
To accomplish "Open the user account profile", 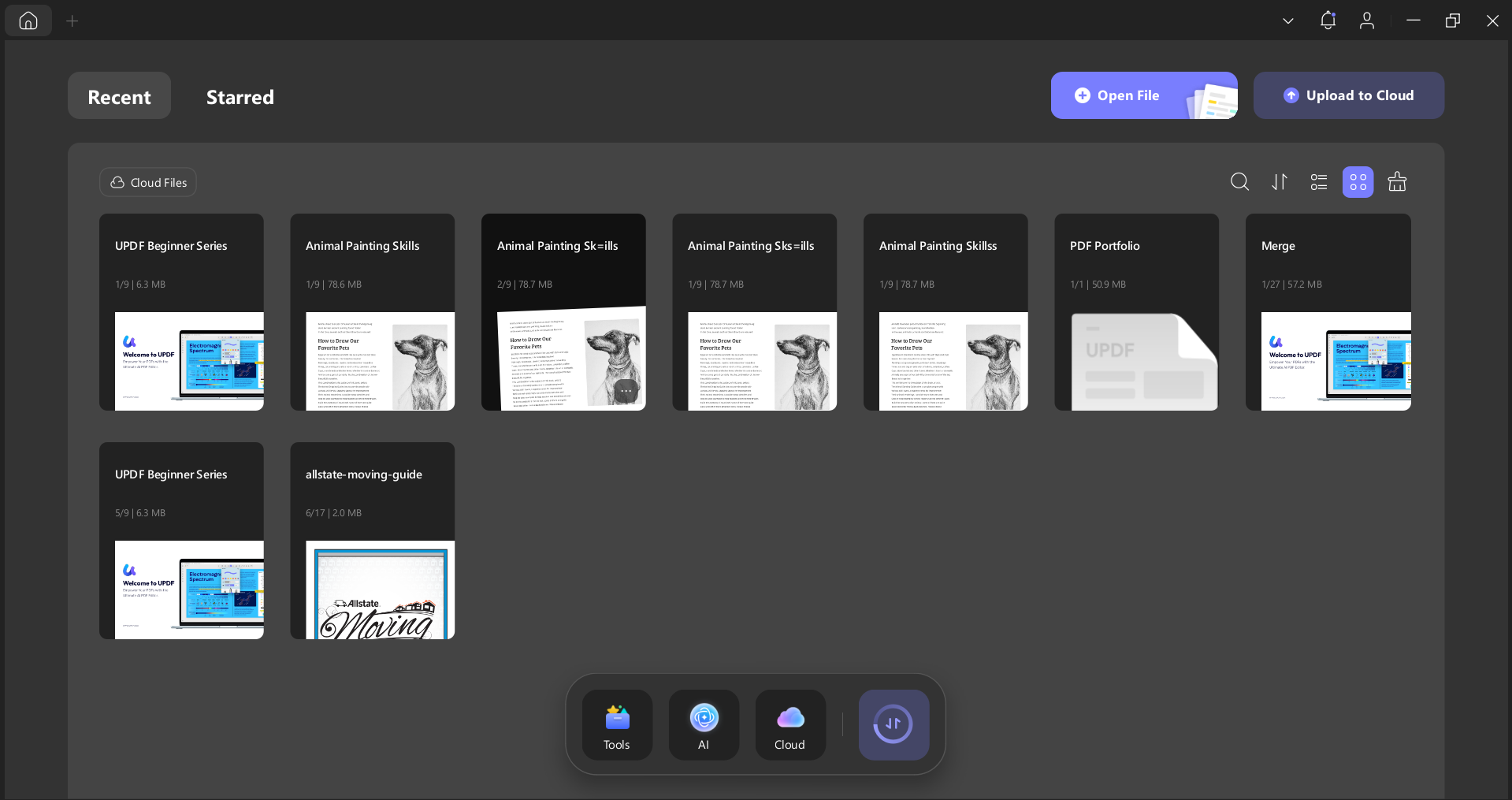I will click(x=1367, y=20).
